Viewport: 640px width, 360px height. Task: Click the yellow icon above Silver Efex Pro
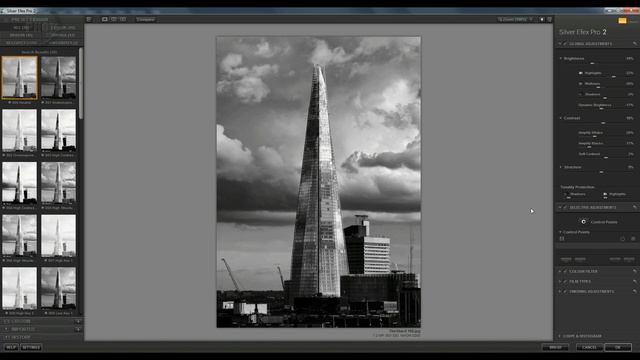[x=622, y=20]
